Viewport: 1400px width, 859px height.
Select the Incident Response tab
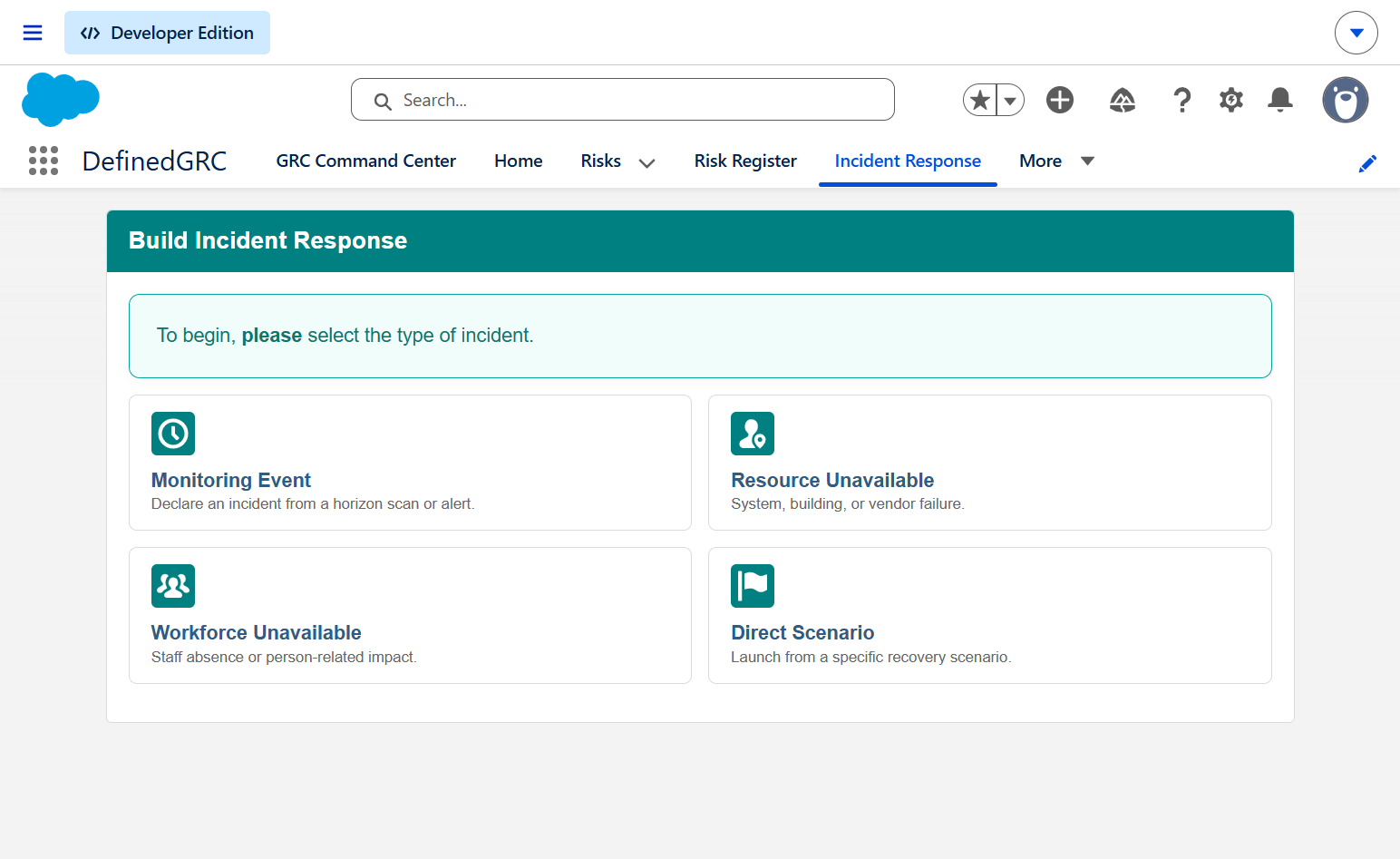click(x=908, y=161)
